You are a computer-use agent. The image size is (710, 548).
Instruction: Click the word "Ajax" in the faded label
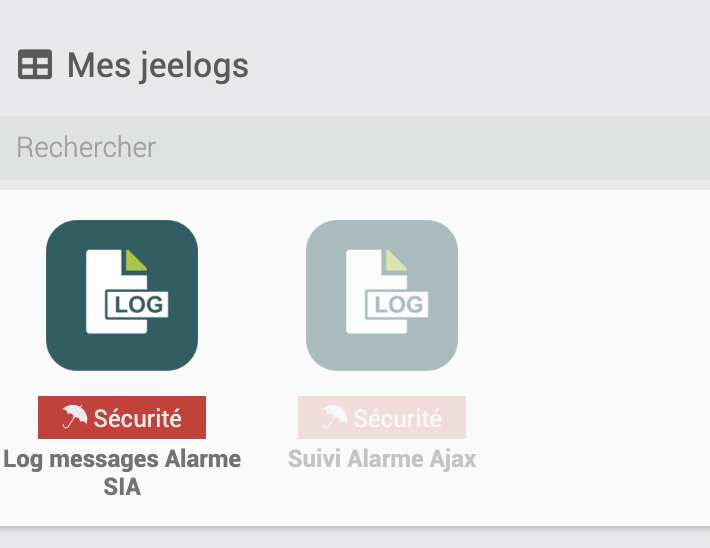point(454,460)
